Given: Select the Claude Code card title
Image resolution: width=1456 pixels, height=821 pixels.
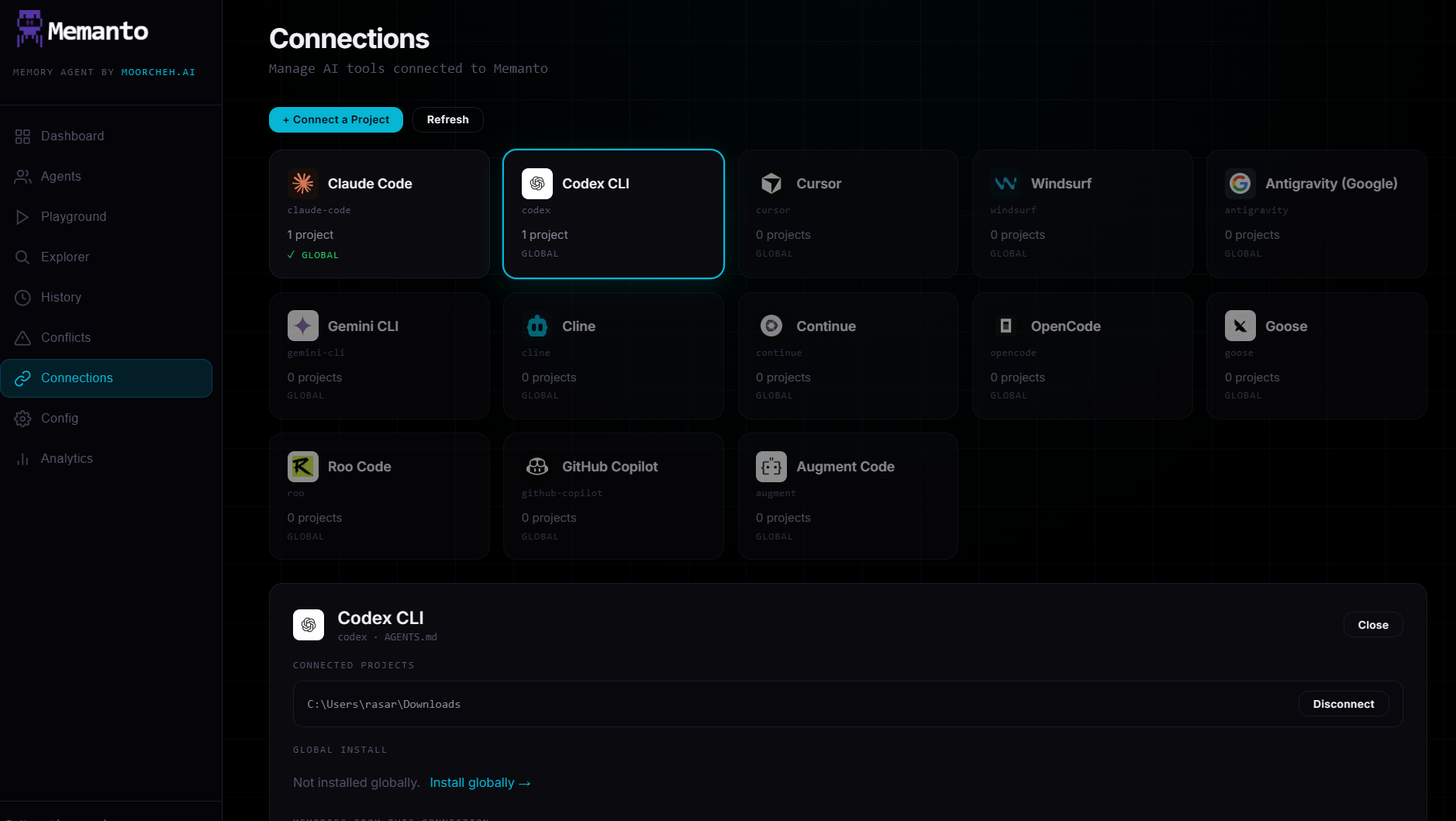Looking at the screenshot, I should (370, 184).
